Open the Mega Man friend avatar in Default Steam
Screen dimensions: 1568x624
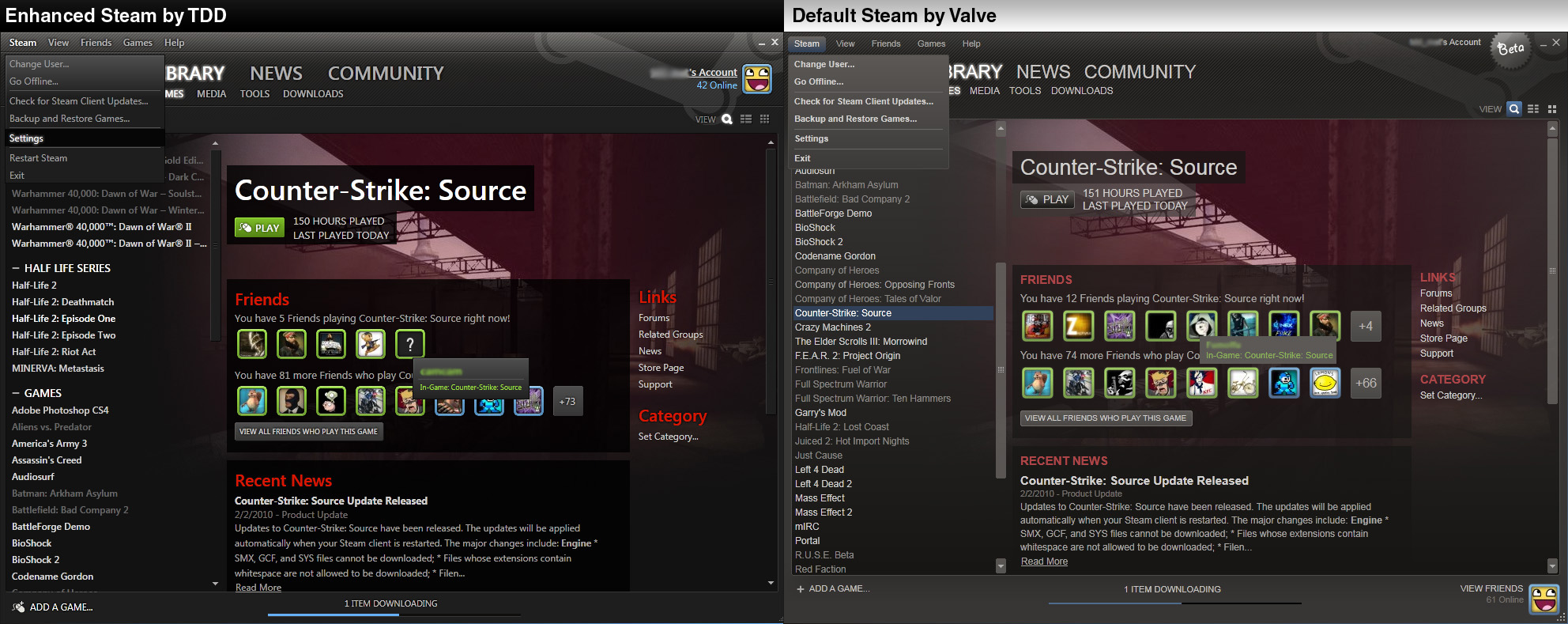pyautogui.click(x=1284, y=383)
